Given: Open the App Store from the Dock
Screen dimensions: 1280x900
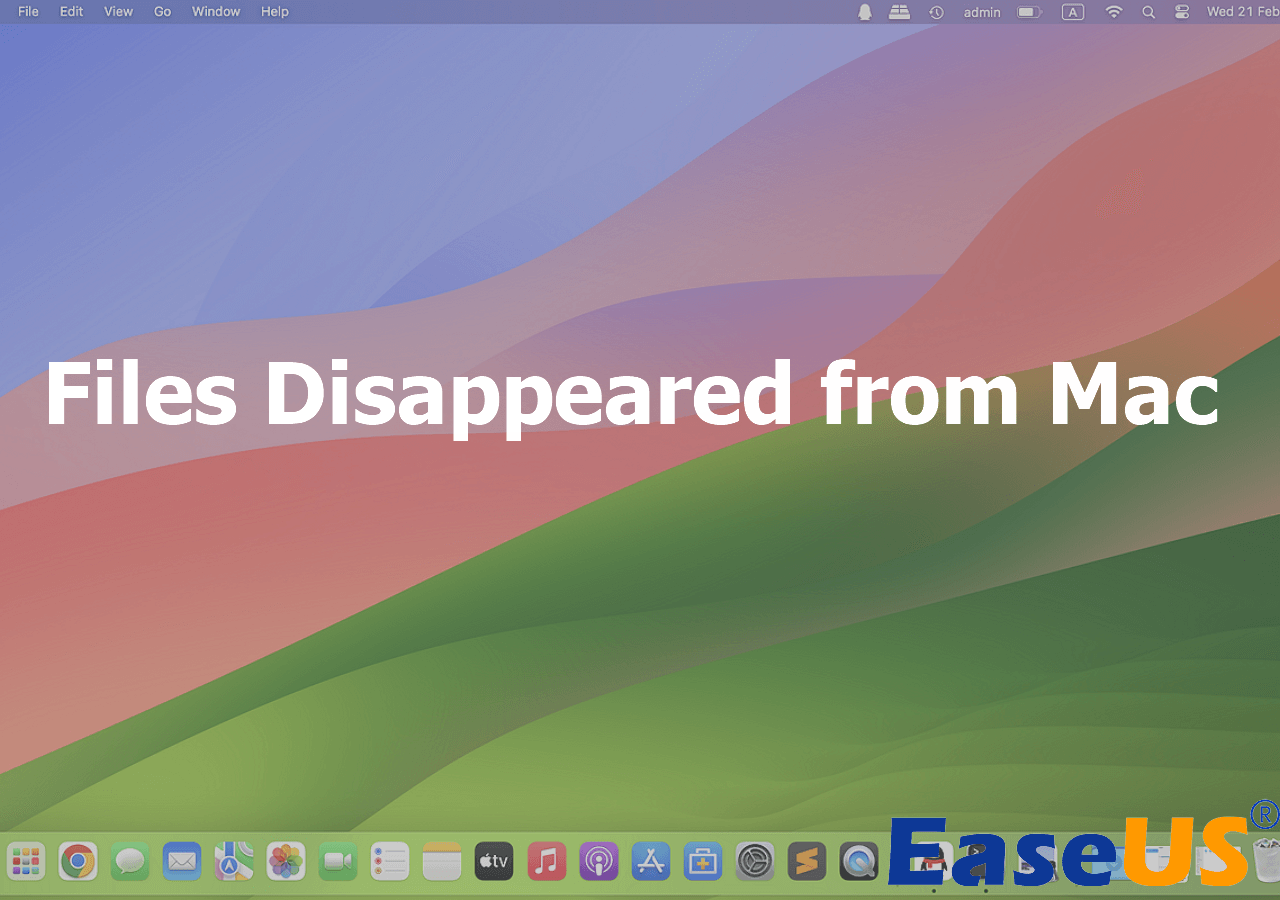Looking at the screenshot, I should click(x=650, y=861).
